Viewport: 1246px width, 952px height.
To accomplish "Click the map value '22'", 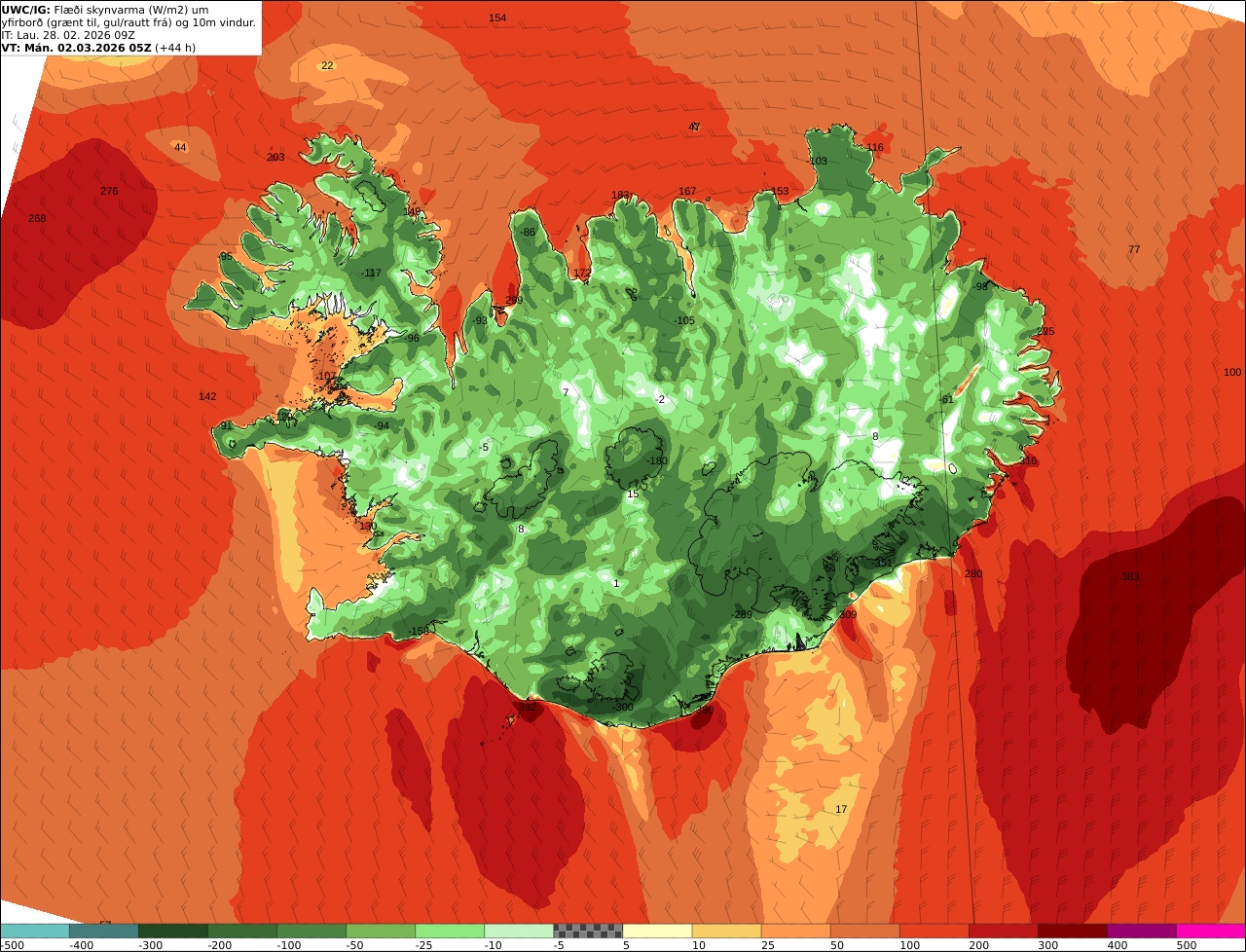I will (327, 65).
